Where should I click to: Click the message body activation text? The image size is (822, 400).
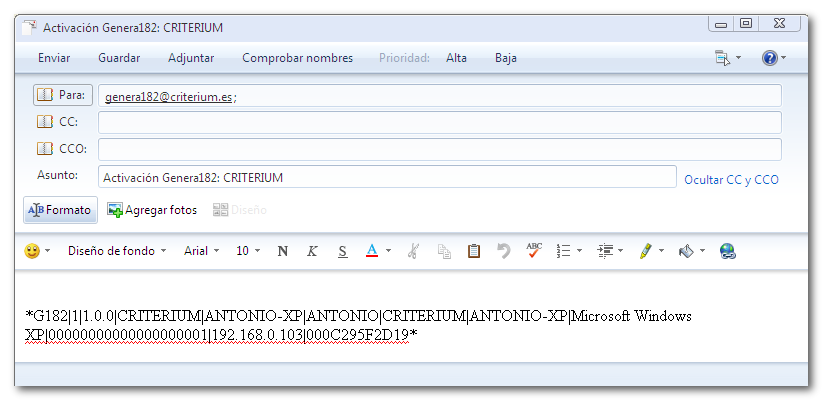coord(358,325)
